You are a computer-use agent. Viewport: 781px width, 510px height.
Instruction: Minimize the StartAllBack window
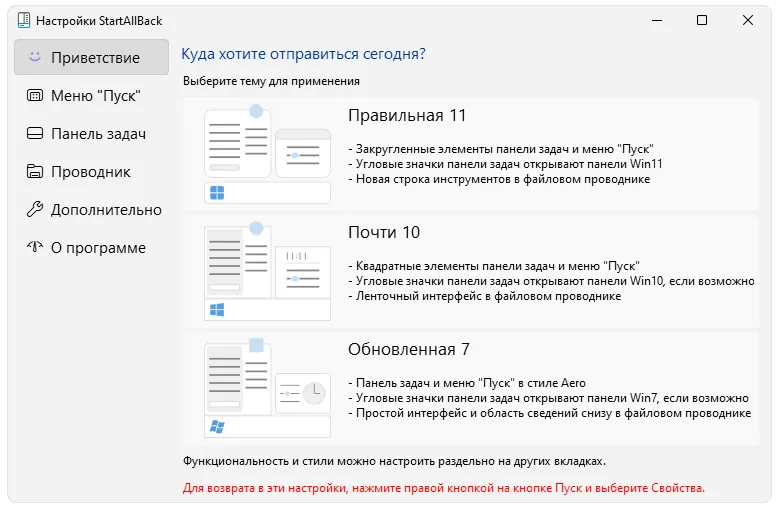tap(657, 20)
